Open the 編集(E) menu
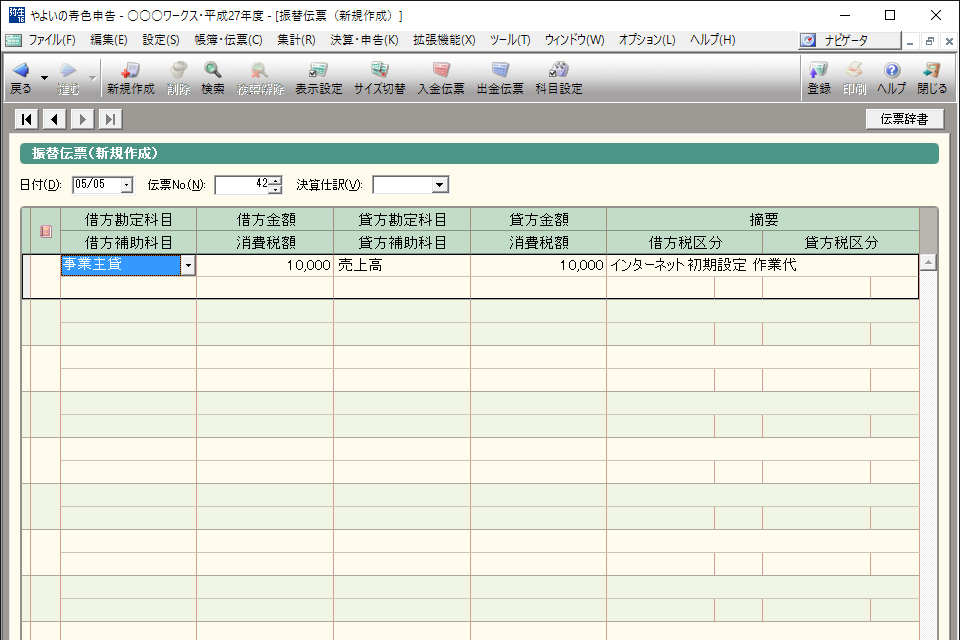 108,40
